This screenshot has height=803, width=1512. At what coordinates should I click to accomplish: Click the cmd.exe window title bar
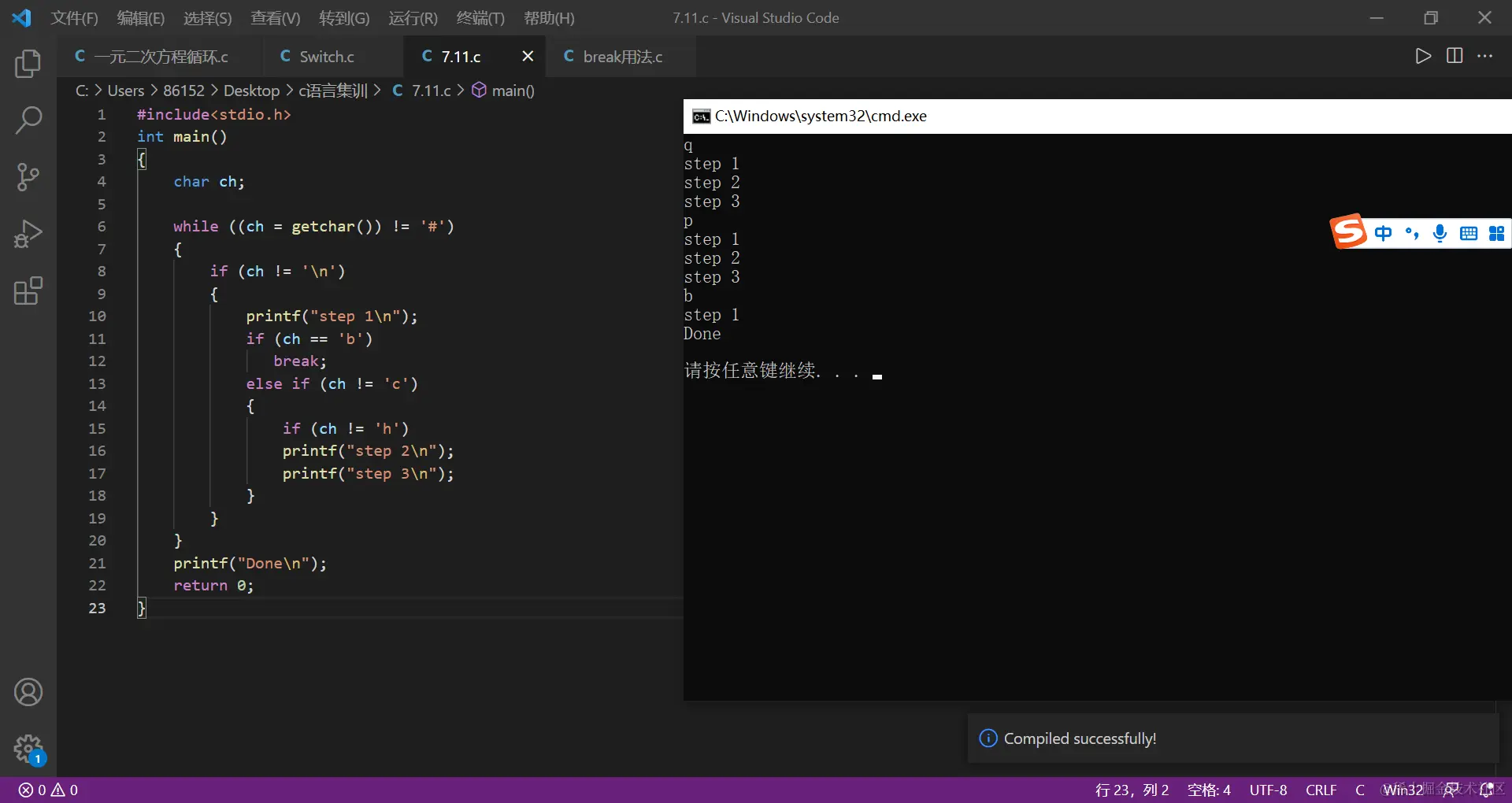[1098, 117]
